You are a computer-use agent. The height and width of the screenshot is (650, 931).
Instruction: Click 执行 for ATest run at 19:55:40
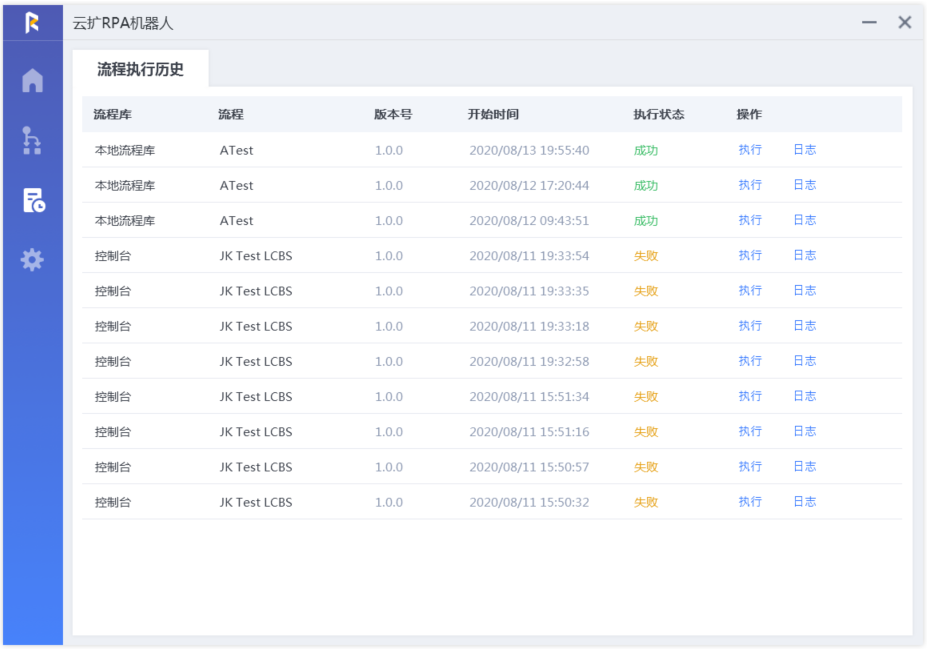(750, 150)
